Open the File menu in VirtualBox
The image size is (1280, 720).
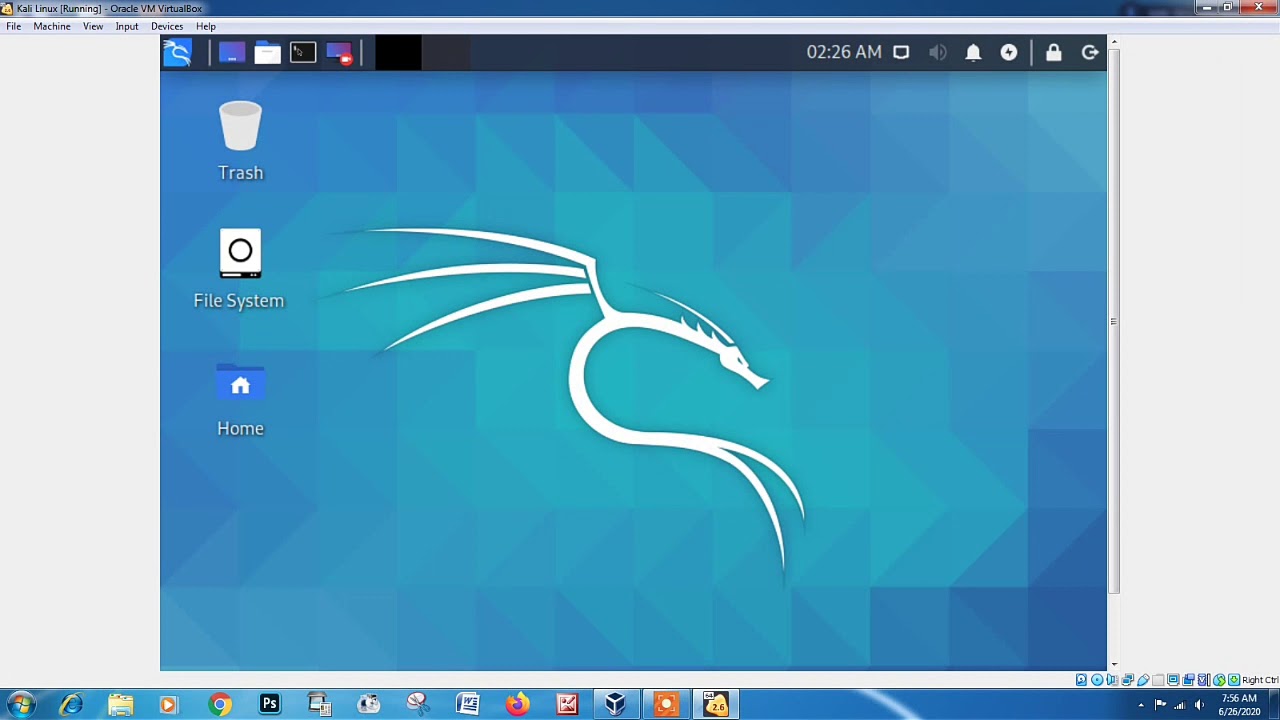[14, 26]
